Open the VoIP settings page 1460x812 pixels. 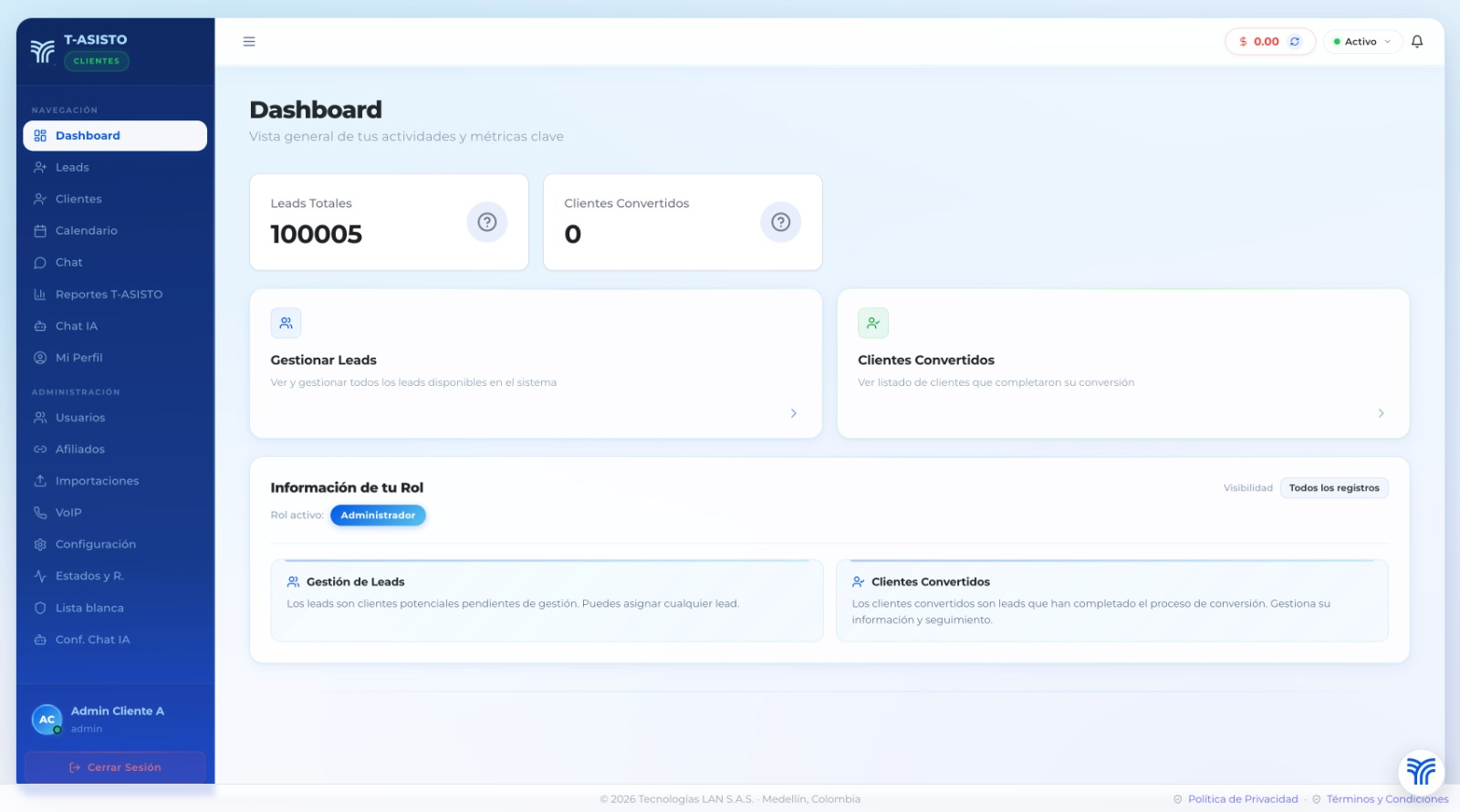115,513
